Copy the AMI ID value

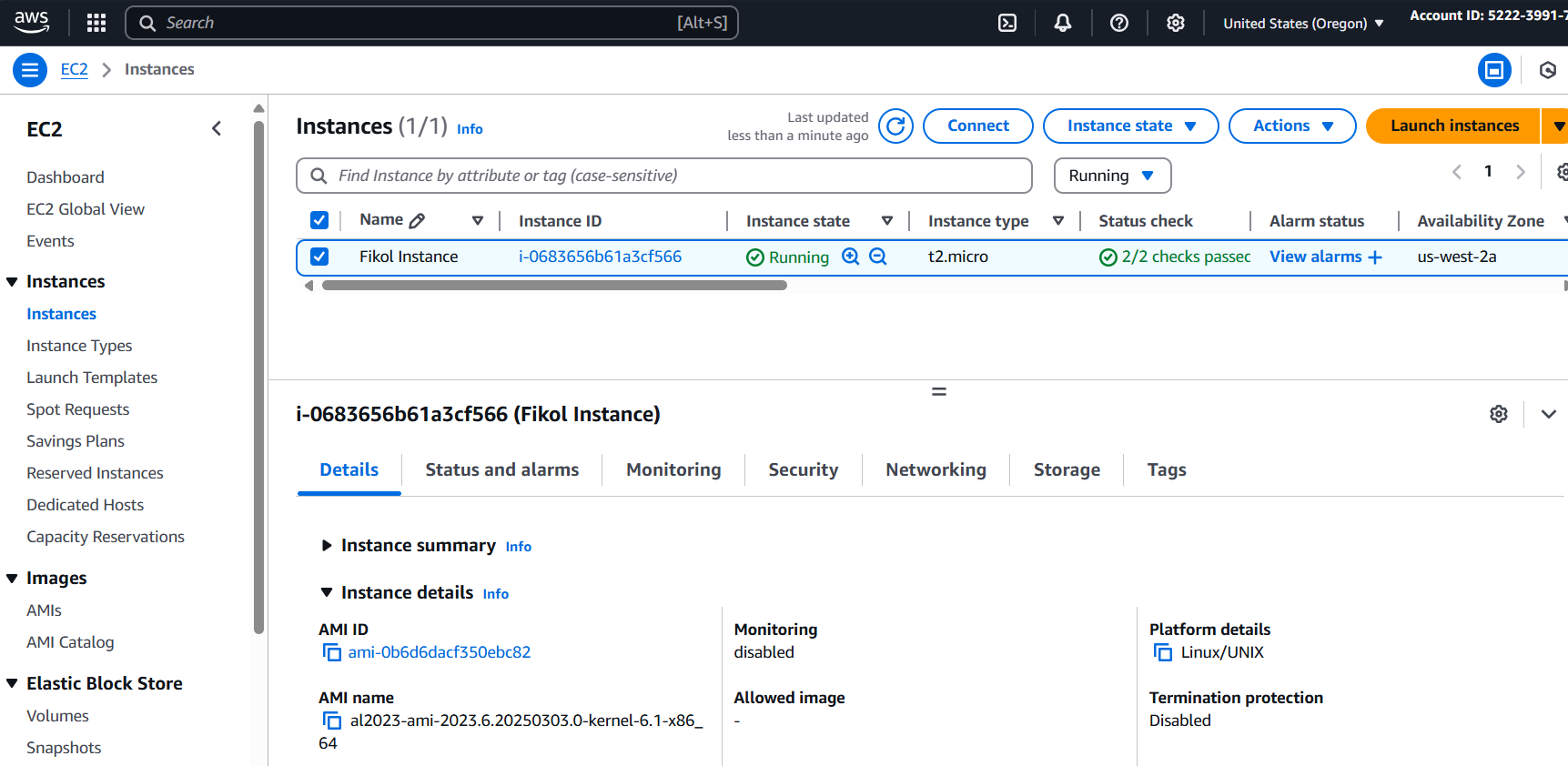[331, 652]
